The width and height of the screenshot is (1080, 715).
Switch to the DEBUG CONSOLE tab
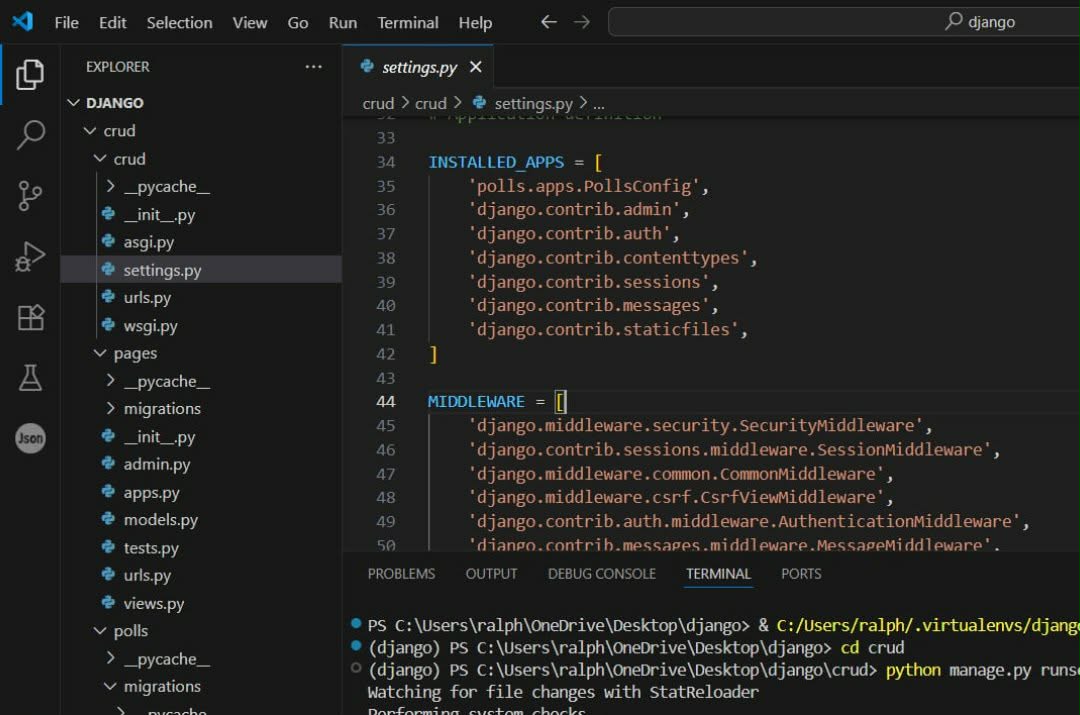click(601, 574)
